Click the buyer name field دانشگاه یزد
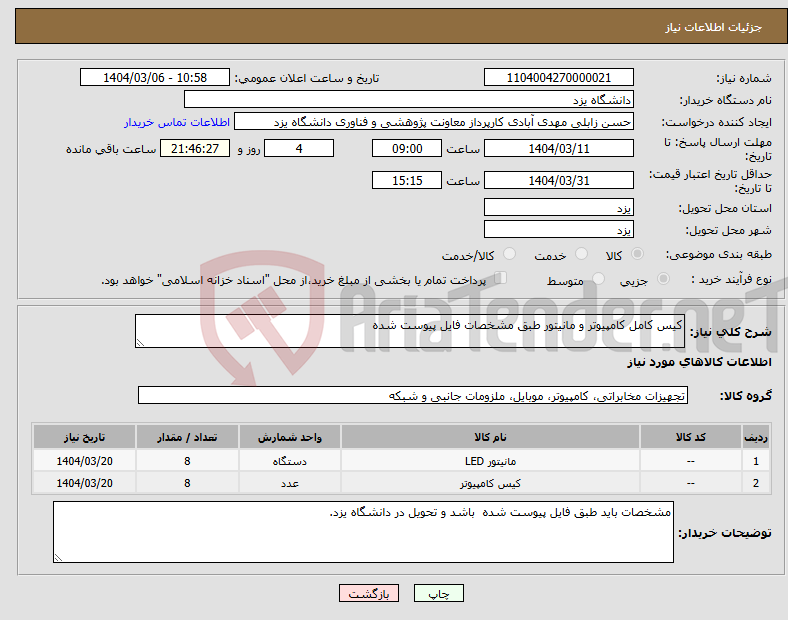Image resolution: width=788 pixels, height=620 pixels. (x=409, y=99)
